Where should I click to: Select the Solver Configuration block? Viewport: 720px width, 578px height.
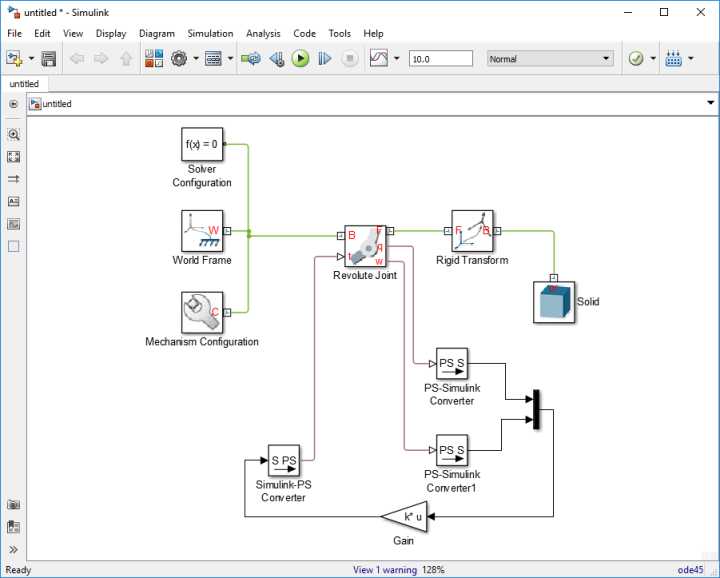click(x=202, y=144)
